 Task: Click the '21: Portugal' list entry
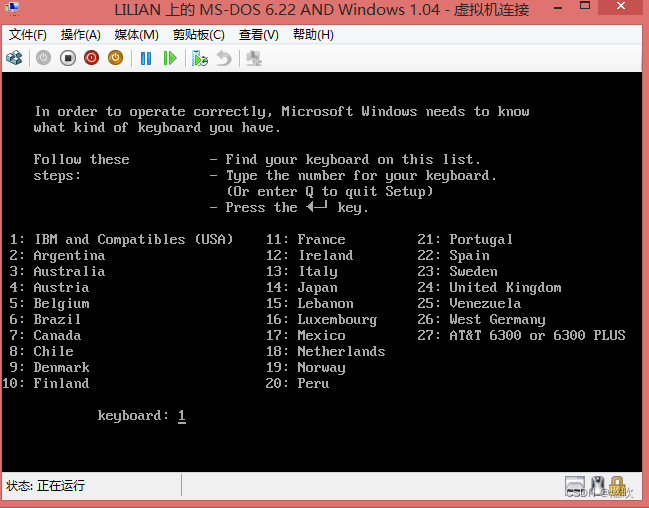(x=465, y=239)
